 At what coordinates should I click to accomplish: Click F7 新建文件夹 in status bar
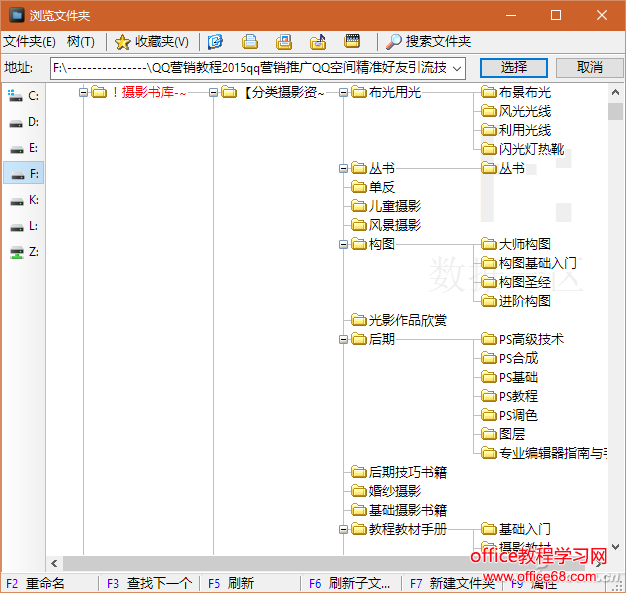[451, 583]
